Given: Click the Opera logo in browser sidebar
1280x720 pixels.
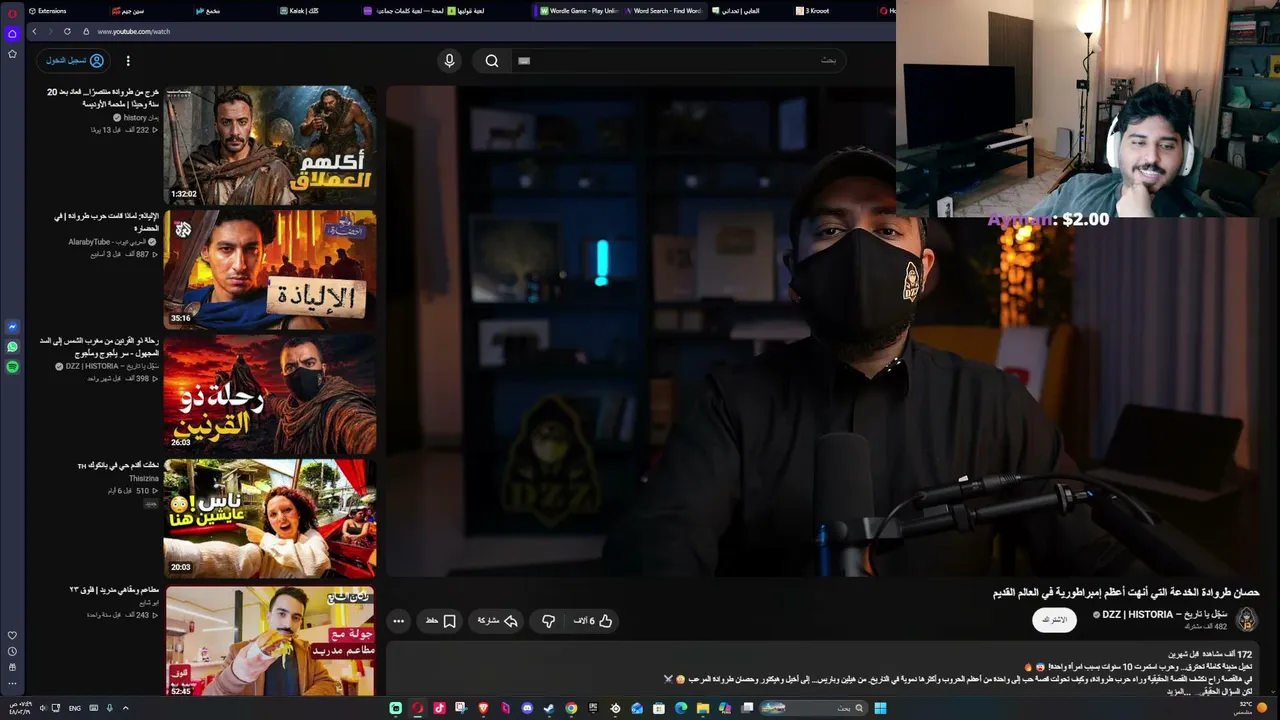Looking at the screenshot, I should pos(12,13).
